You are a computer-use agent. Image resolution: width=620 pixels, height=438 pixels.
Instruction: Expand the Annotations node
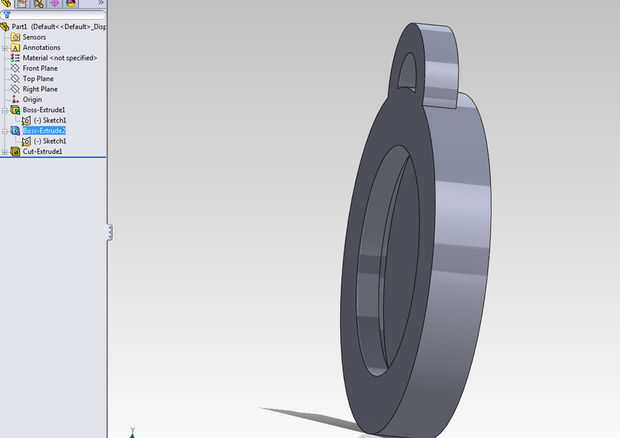pyautogui.click(x=4, y=48)
